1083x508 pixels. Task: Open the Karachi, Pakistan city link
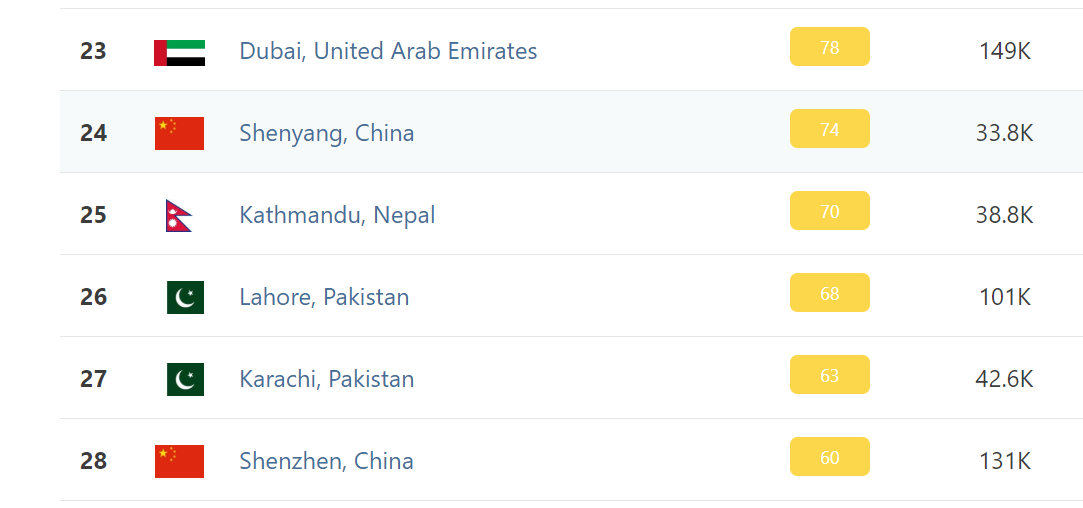click(327, 379)
